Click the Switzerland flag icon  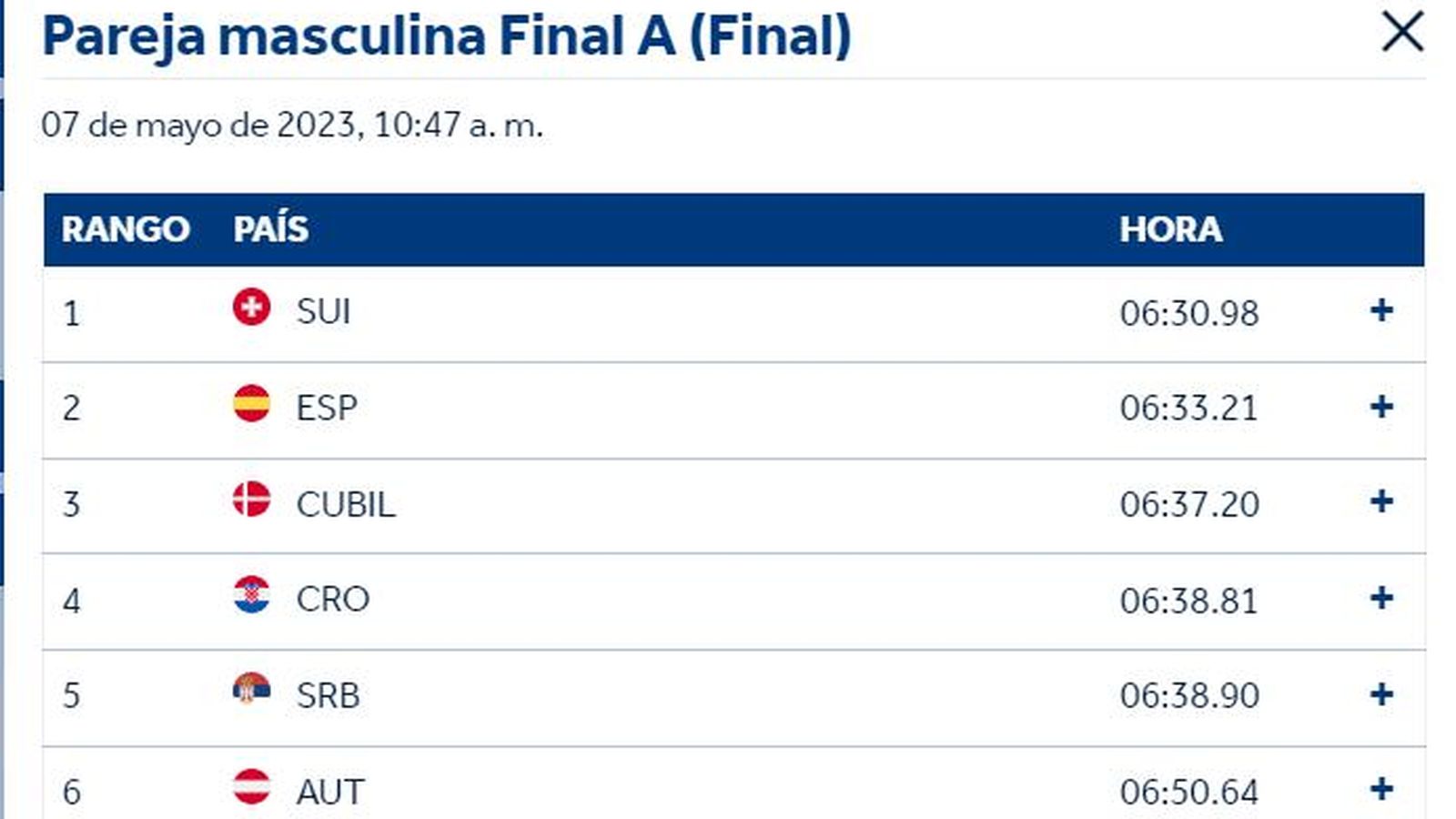[x=251, y=308]
